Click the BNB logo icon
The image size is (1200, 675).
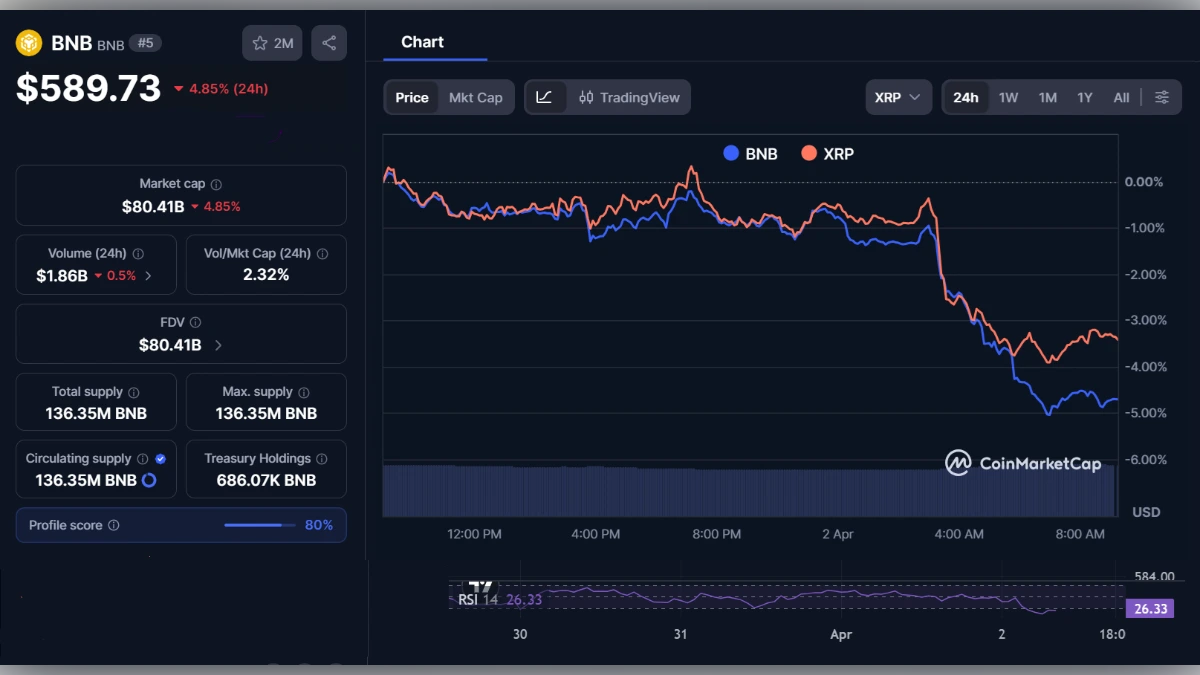coord(27,43)
